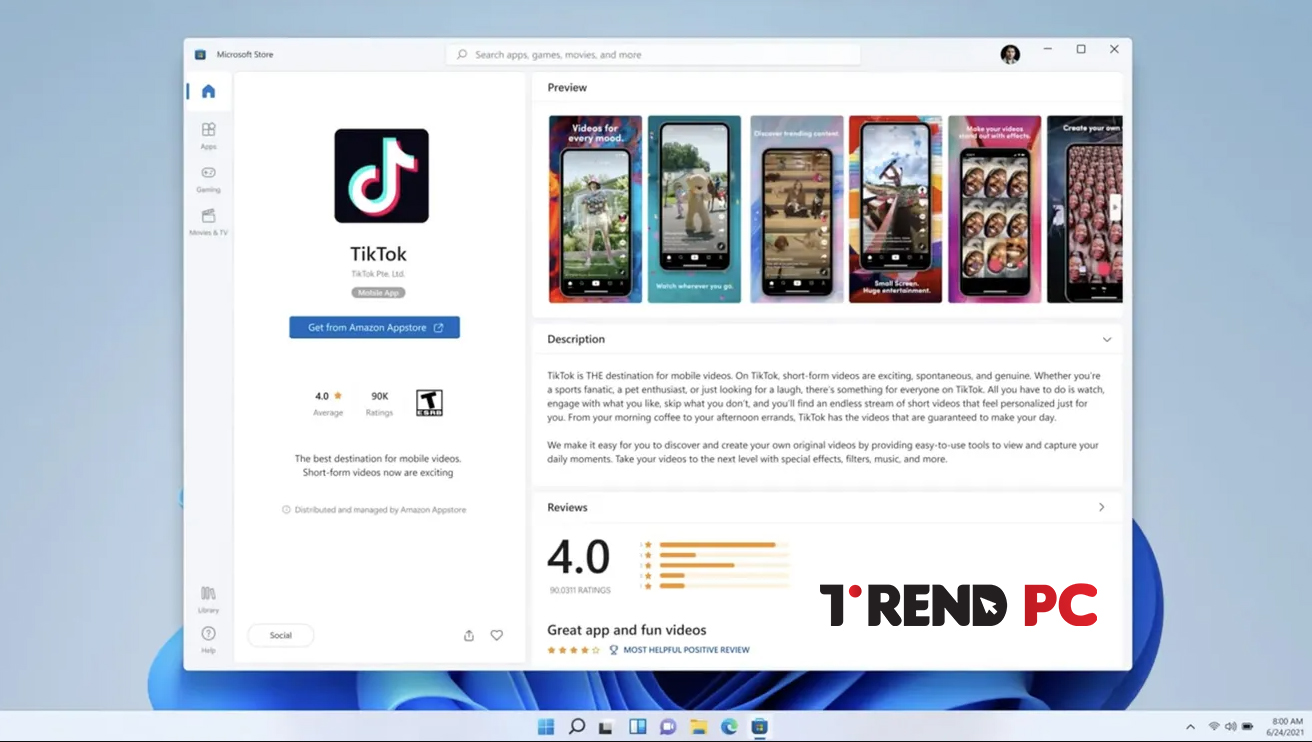Click the 3-star rating distribution bar

724,565
